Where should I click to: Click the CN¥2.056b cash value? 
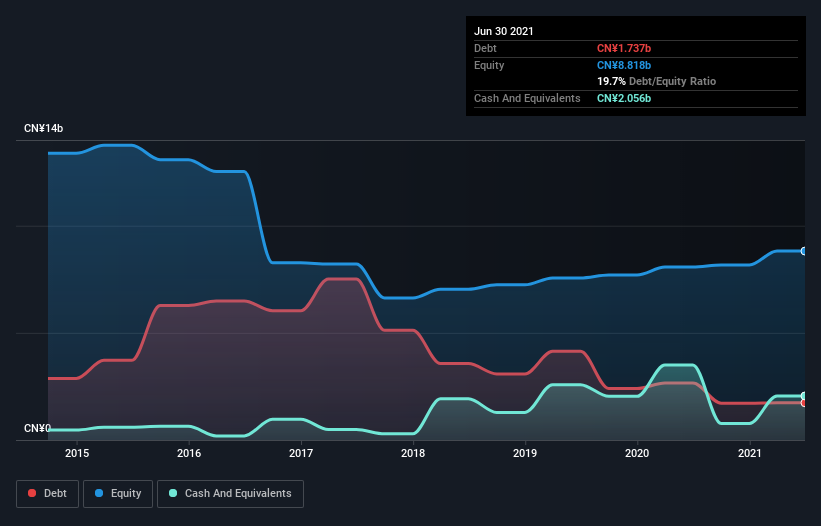(624, 98)
